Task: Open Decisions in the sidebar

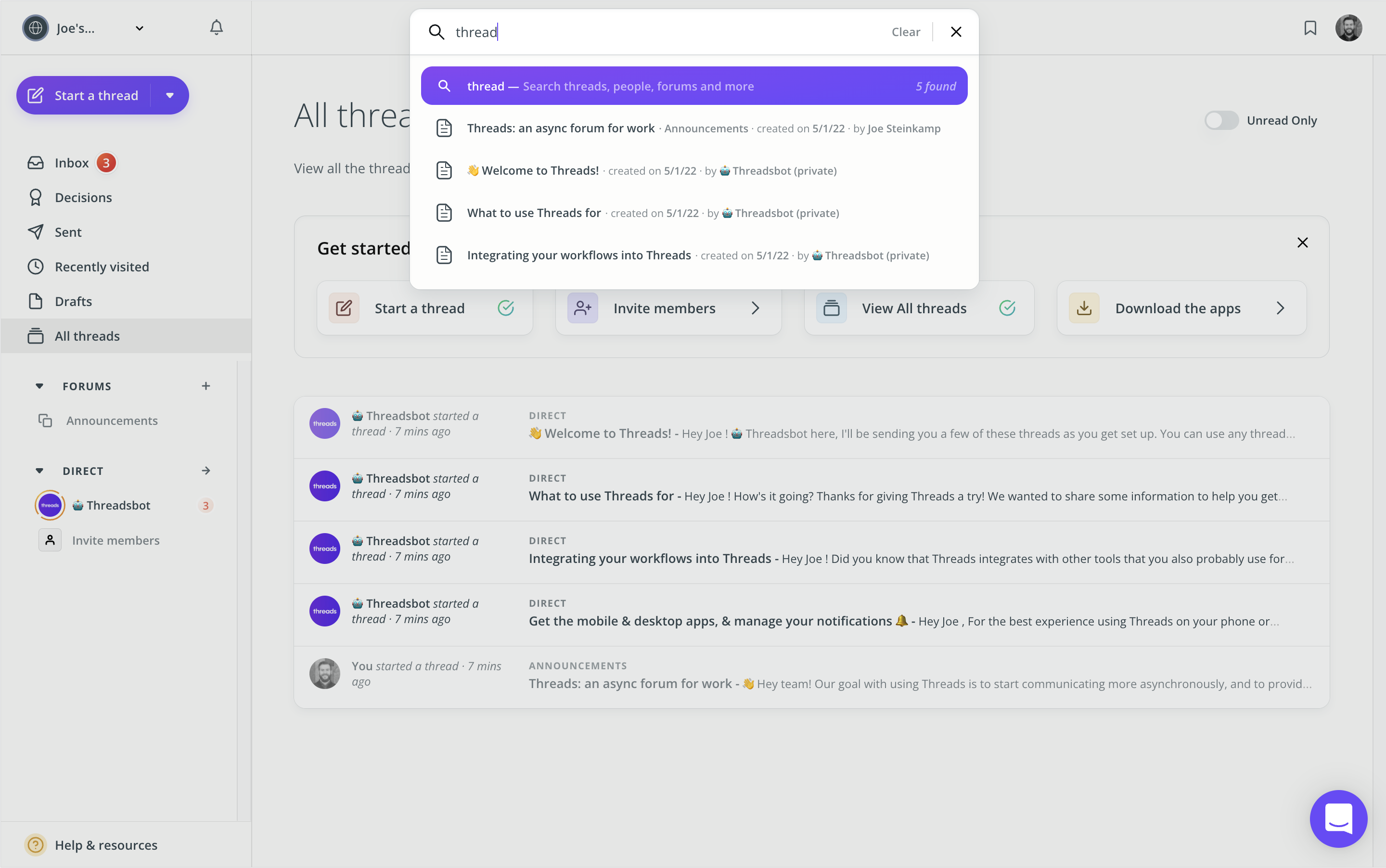Action: [x=83, y=197]
